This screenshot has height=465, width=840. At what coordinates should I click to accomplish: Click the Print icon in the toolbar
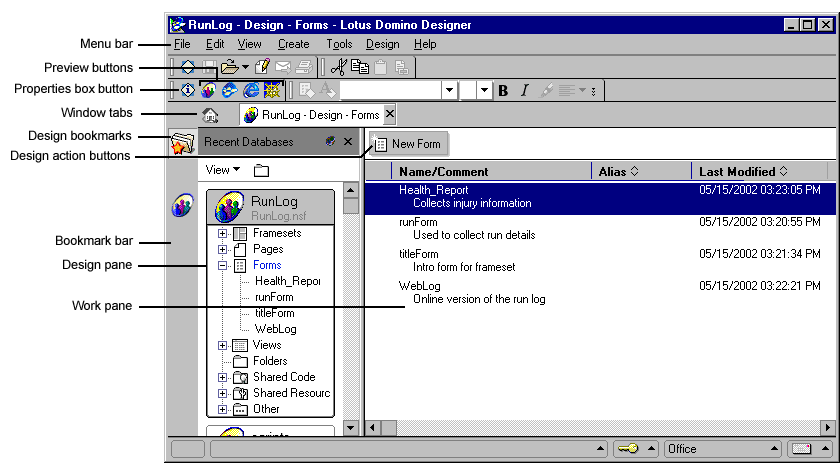304,67
